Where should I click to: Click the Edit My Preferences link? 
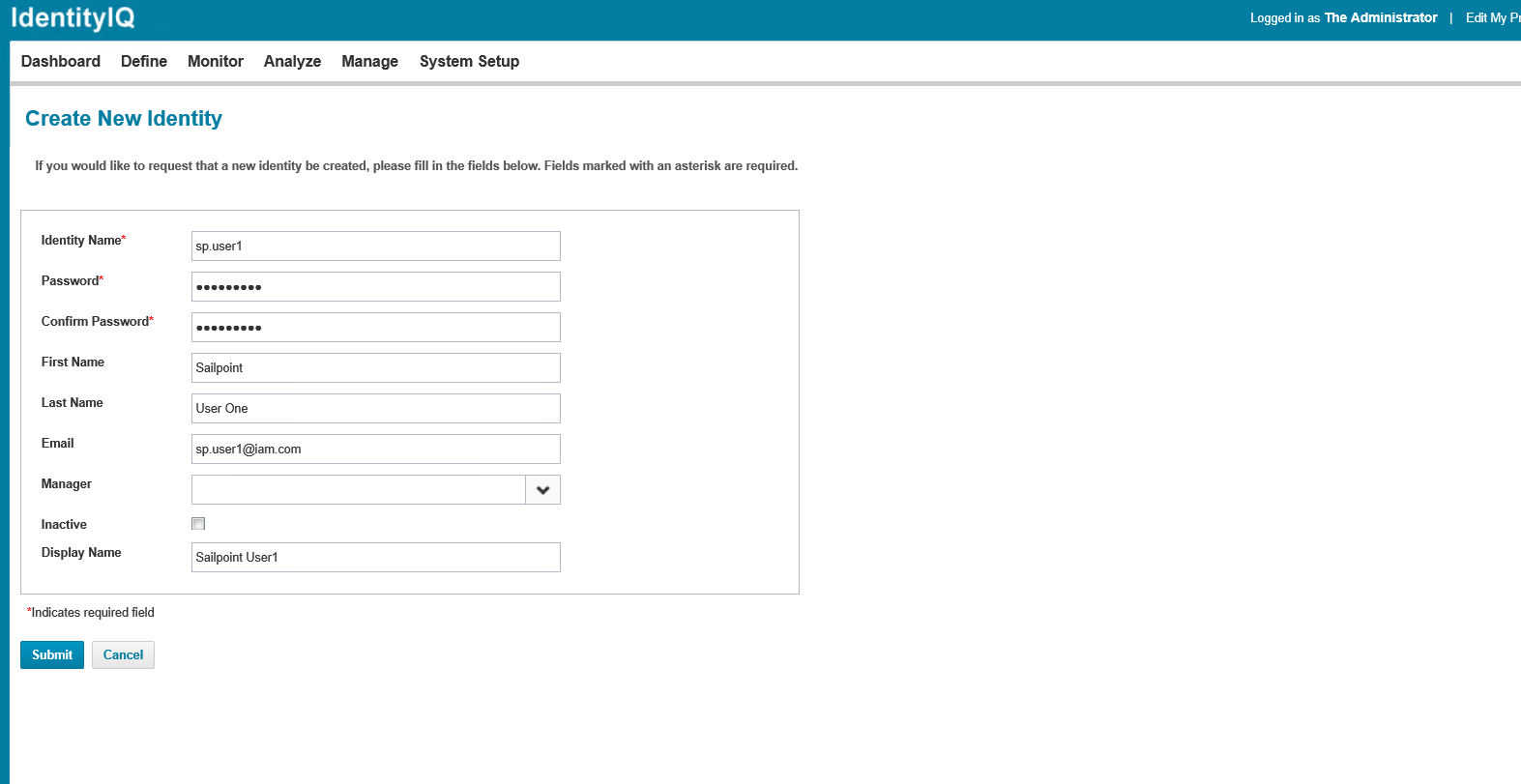point(1493,17)
